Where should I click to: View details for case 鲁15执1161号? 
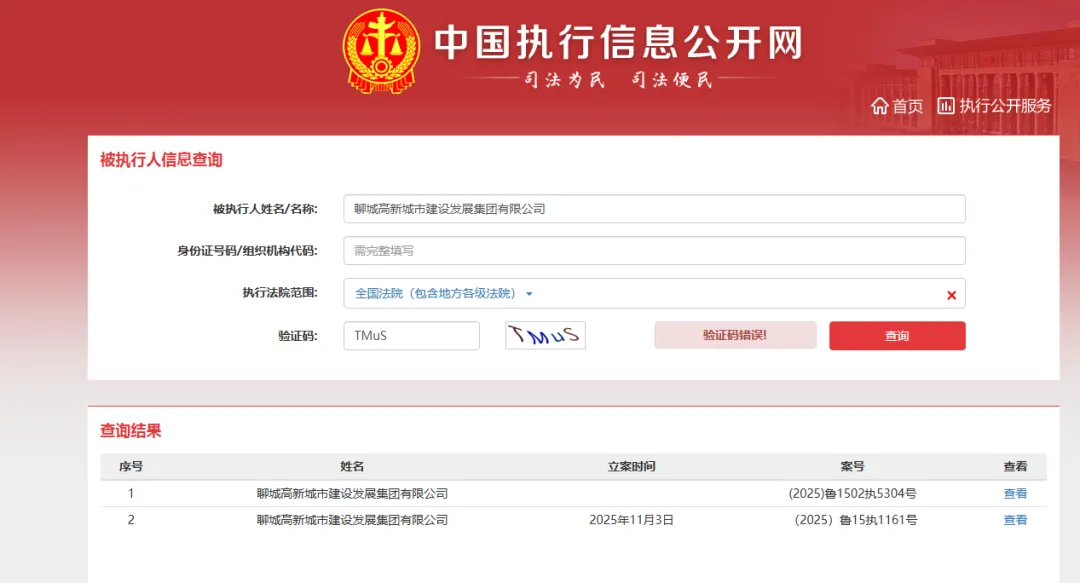(1015, 520)
